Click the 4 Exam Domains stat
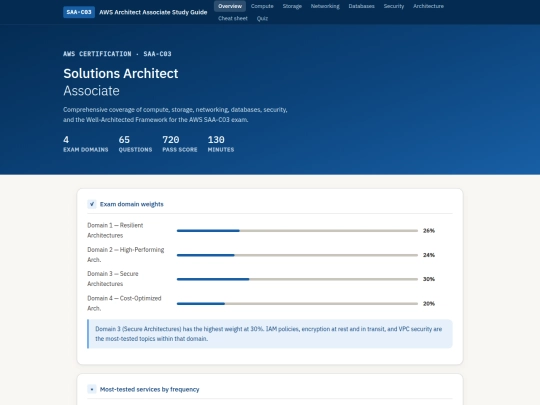 (x=86, y=144)
